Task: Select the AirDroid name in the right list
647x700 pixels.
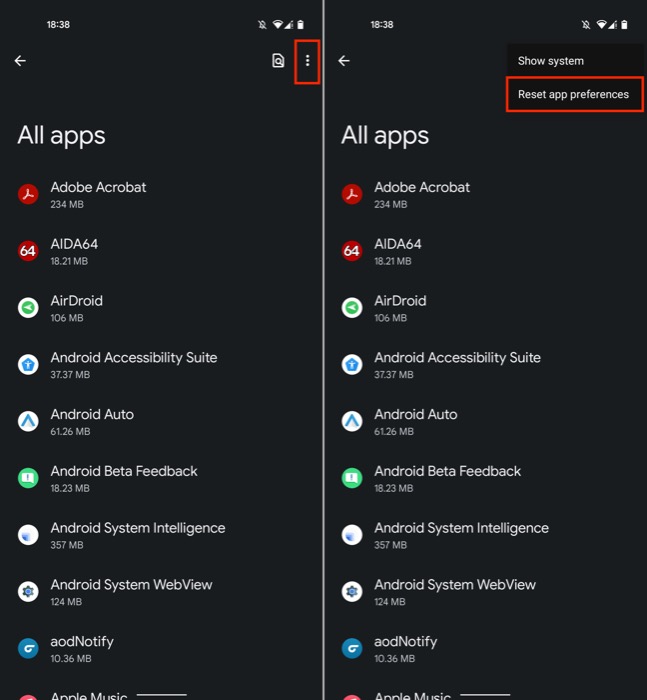Action: 400,301
